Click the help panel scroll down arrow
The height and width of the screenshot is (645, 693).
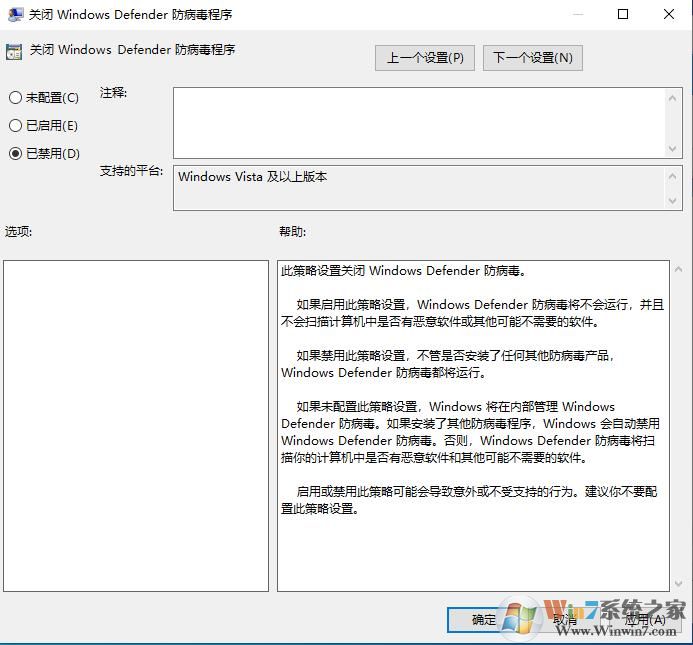click(678, 584)
